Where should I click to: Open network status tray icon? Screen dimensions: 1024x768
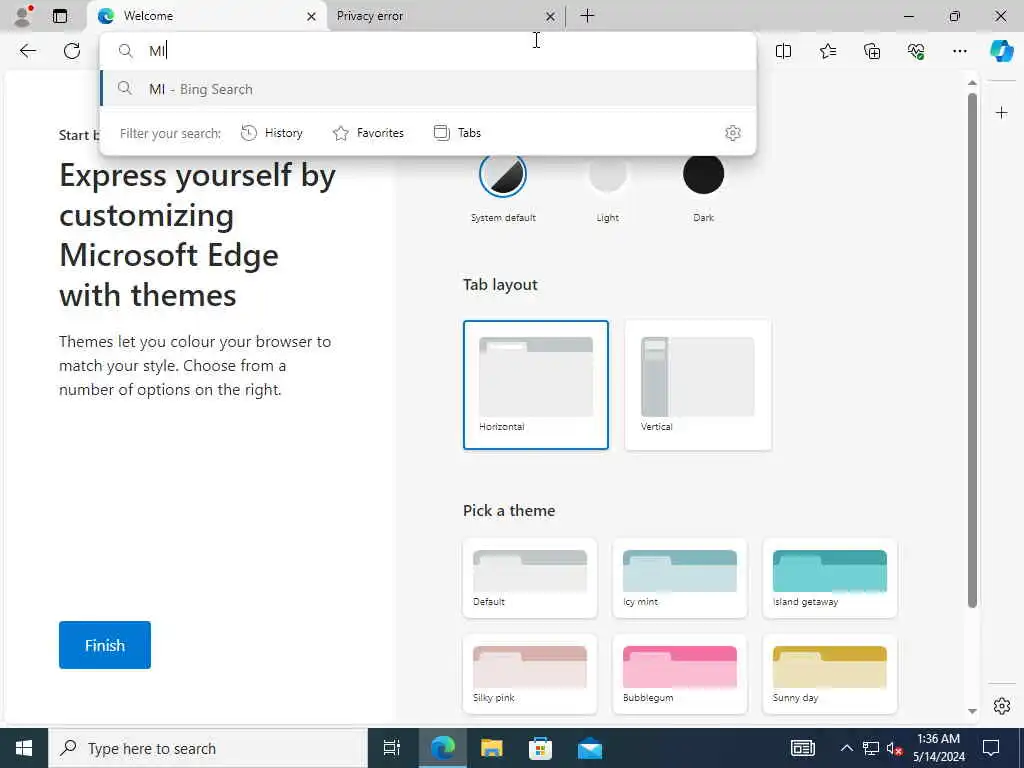coord(871,748)
